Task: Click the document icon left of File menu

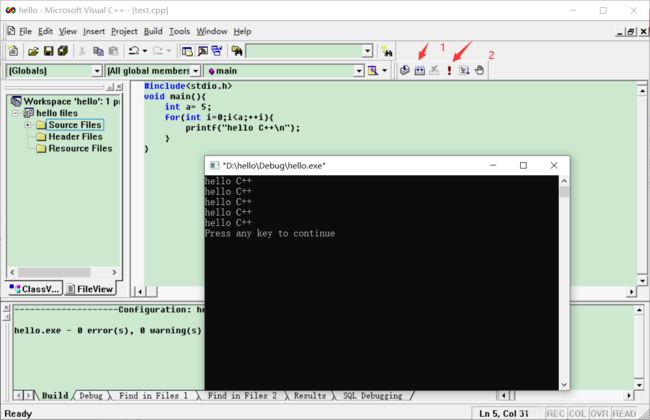Action: (x=11, y=31)
